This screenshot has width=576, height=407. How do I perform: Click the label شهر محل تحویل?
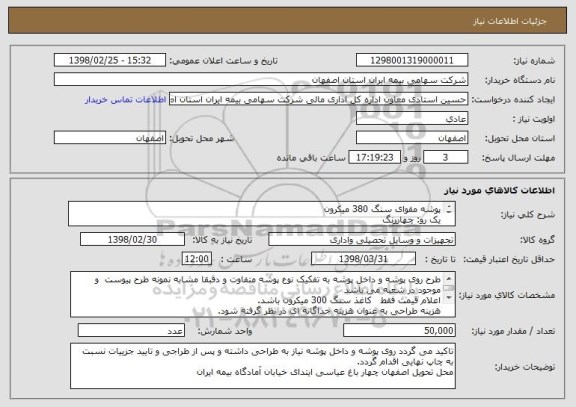(x=202, y=138)
